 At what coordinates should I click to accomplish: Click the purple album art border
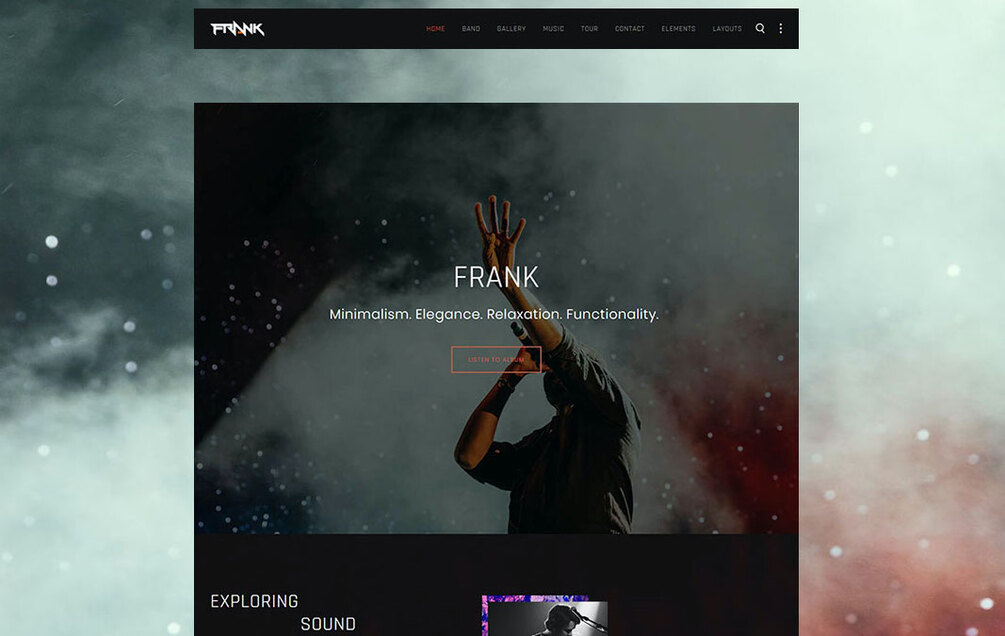coord(485,615)
